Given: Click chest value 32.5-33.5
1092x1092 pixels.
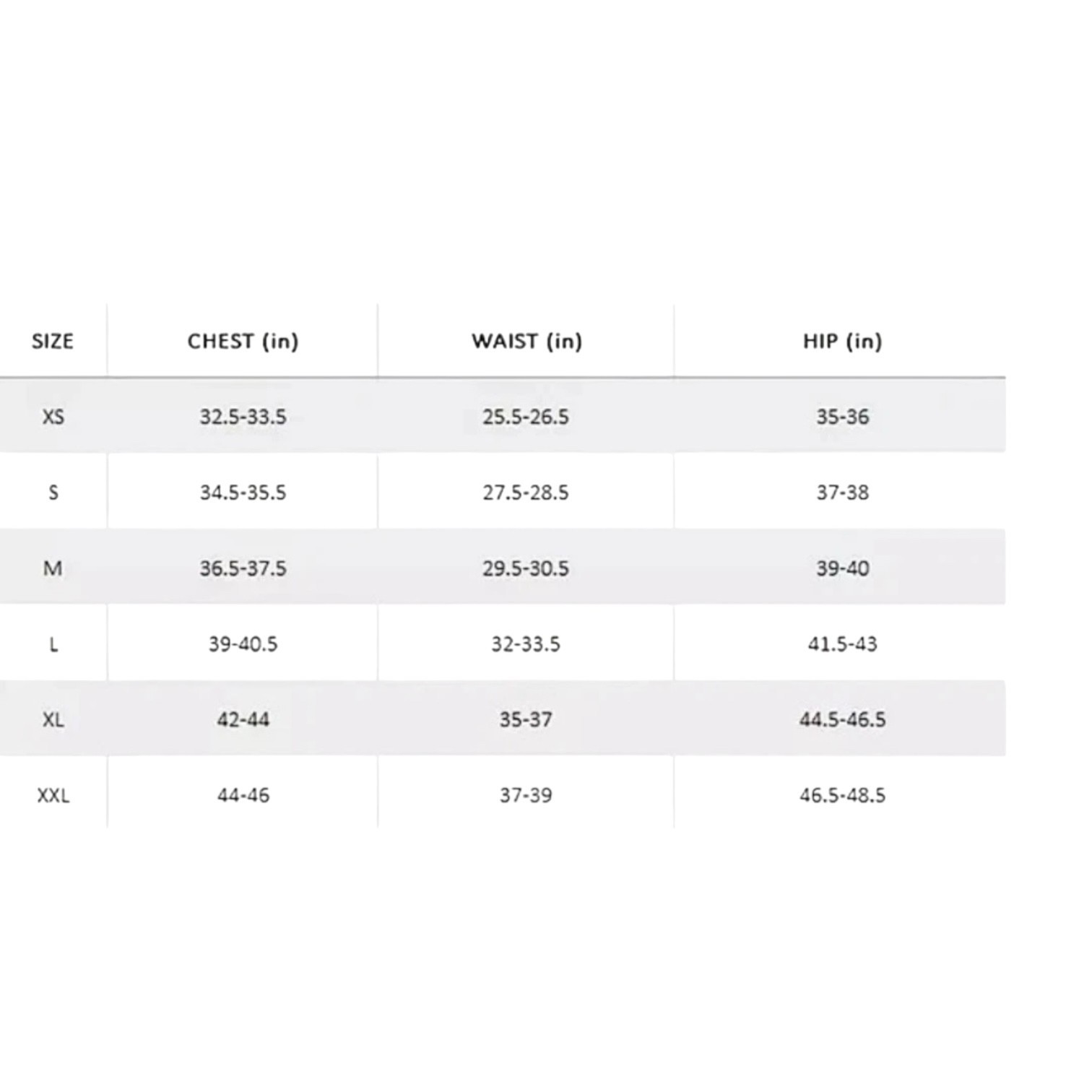Looking at the screenshot, I should (243, 417).
